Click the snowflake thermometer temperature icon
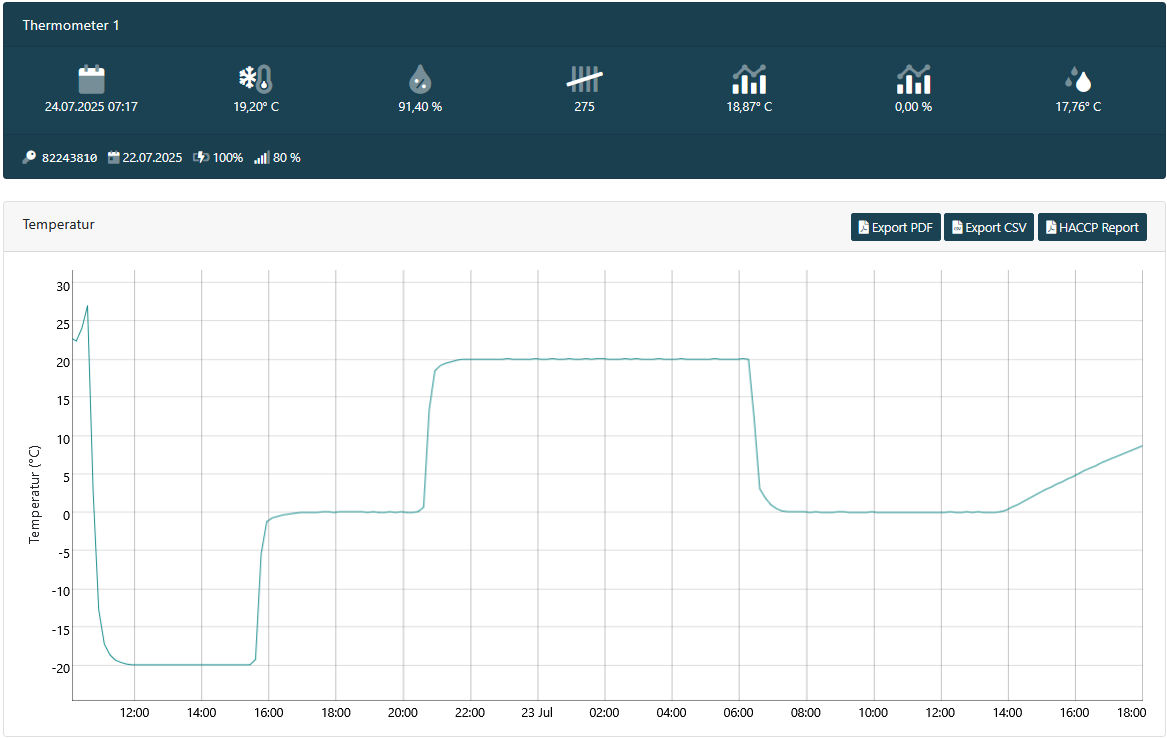Viewport: 1167px width, 738px height. (255, 80)
